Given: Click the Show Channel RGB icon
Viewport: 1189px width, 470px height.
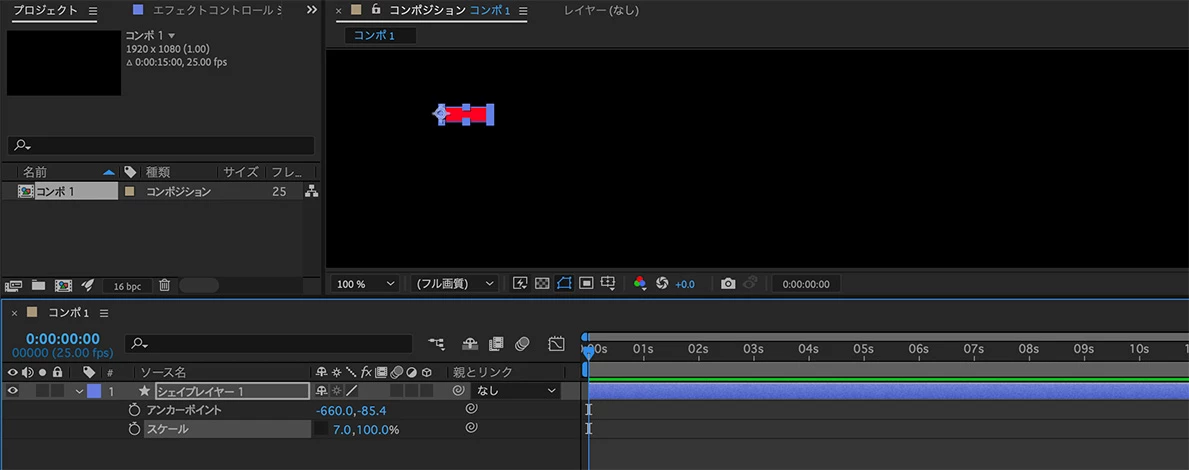Looking at the screenshot, I should coord(640,284).
